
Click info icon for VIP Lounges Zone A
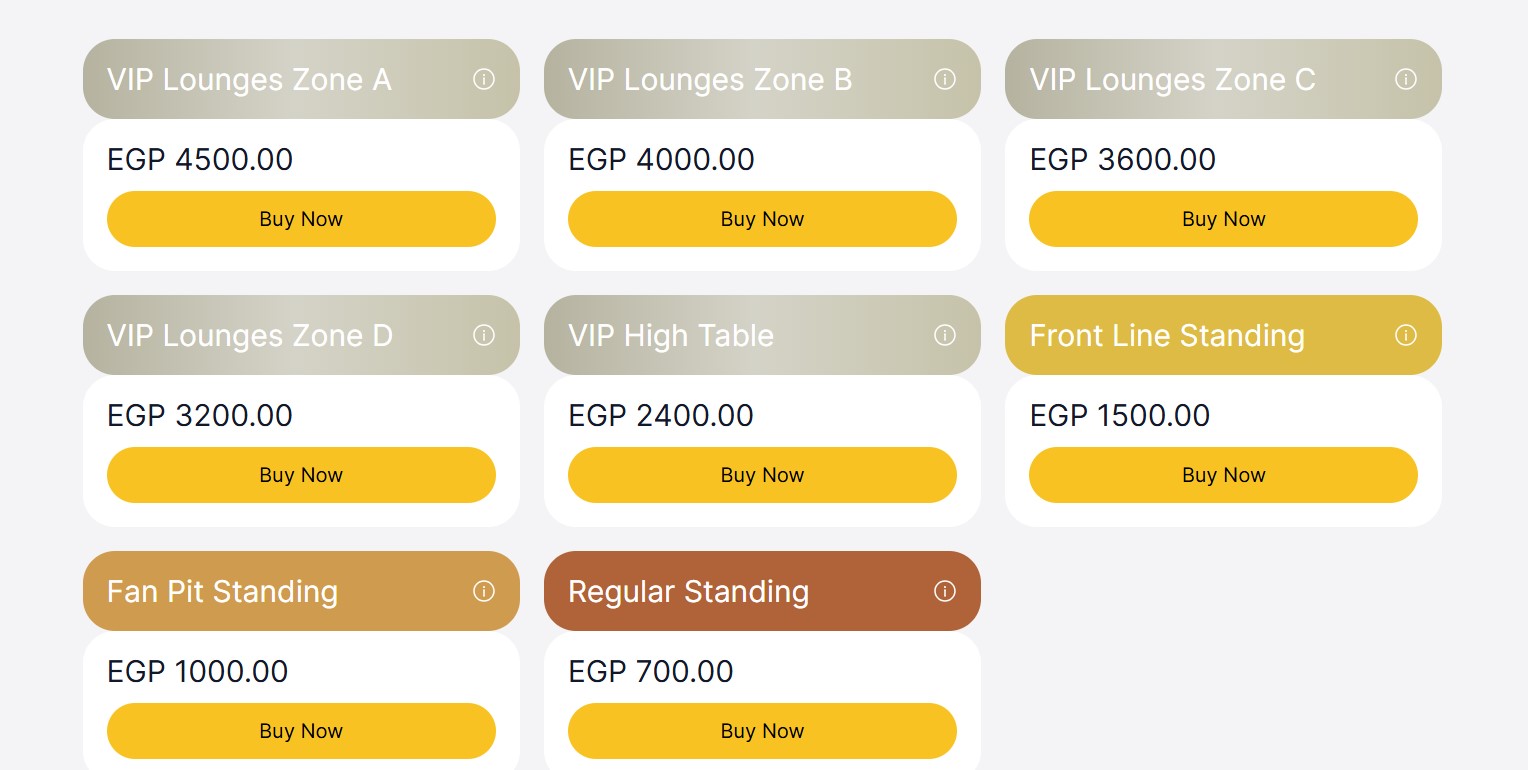484,79
